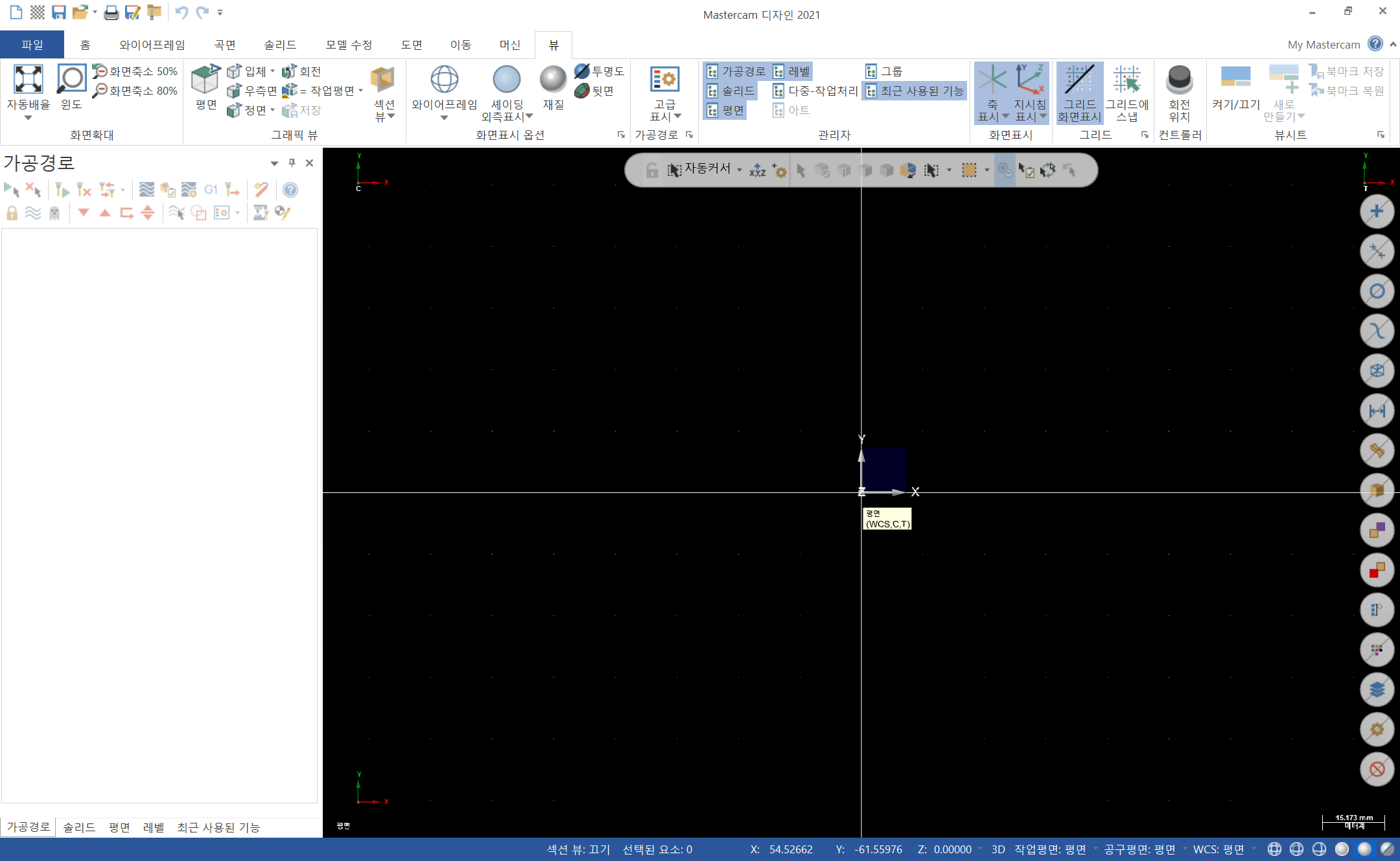Click the 자동배율 fit screen icon

(28, 80)
